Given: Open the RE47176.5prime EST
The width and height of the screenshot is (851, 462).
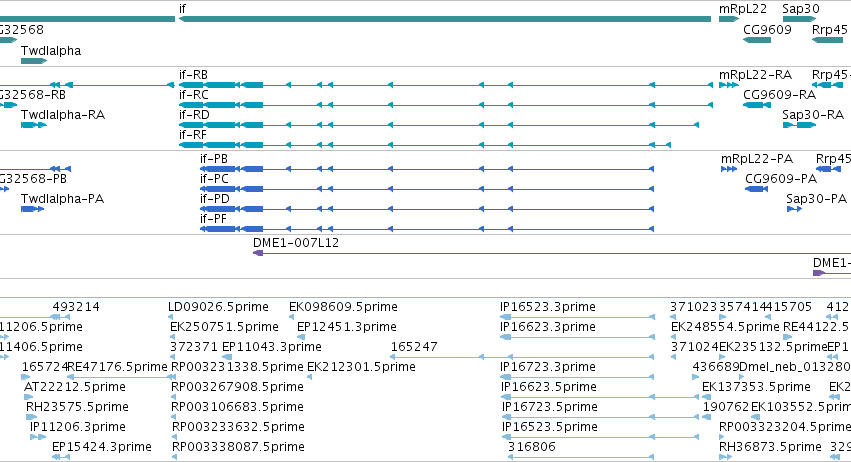Looking at the screenshot, I should (x=120, y=377).
